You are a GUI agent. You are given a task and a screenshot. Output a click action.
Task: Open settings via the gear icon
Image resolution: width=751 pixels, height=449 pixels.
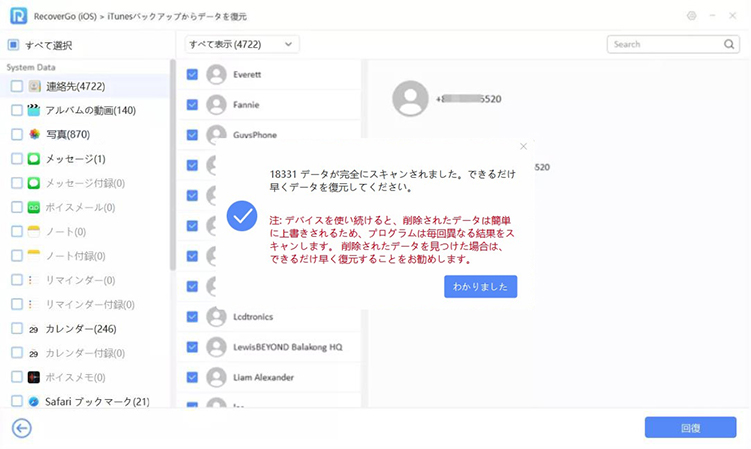(691, 16)
